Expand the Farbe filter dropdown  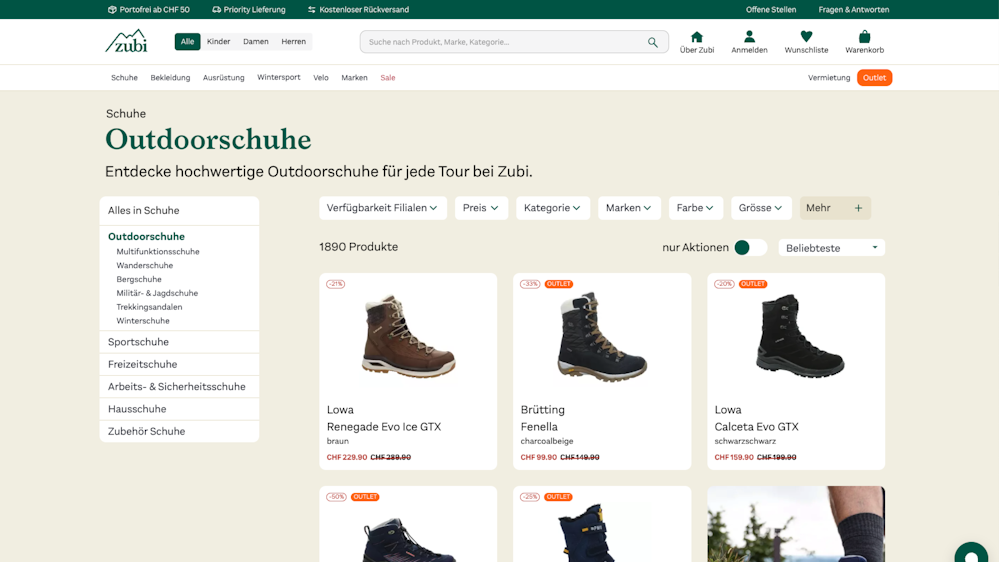tap(695, 208)
